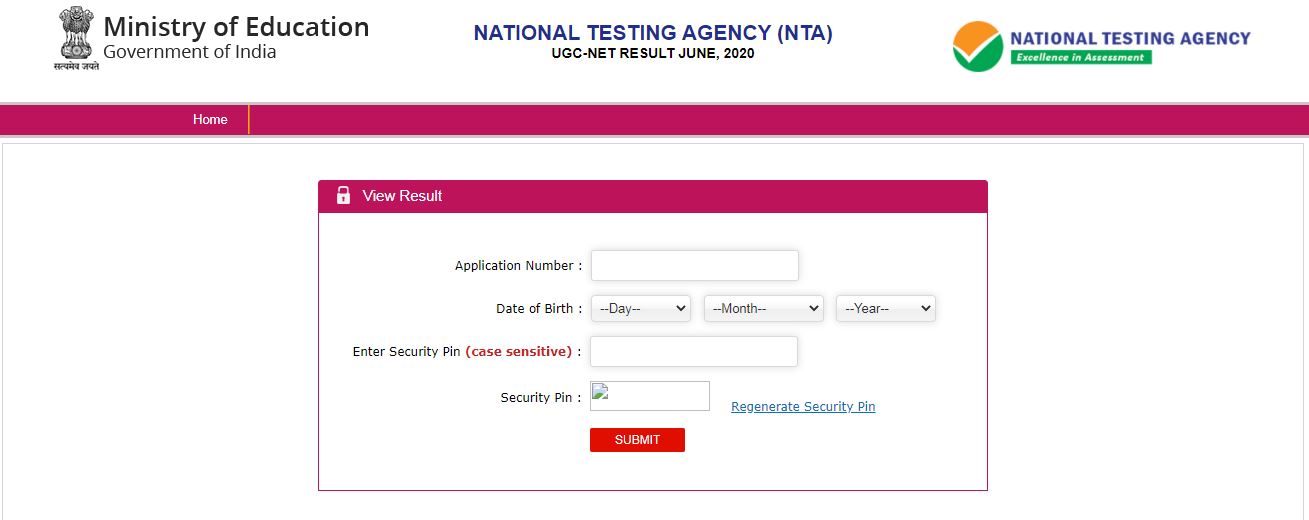Click the Government of India subtitle text

pos(190,52)
